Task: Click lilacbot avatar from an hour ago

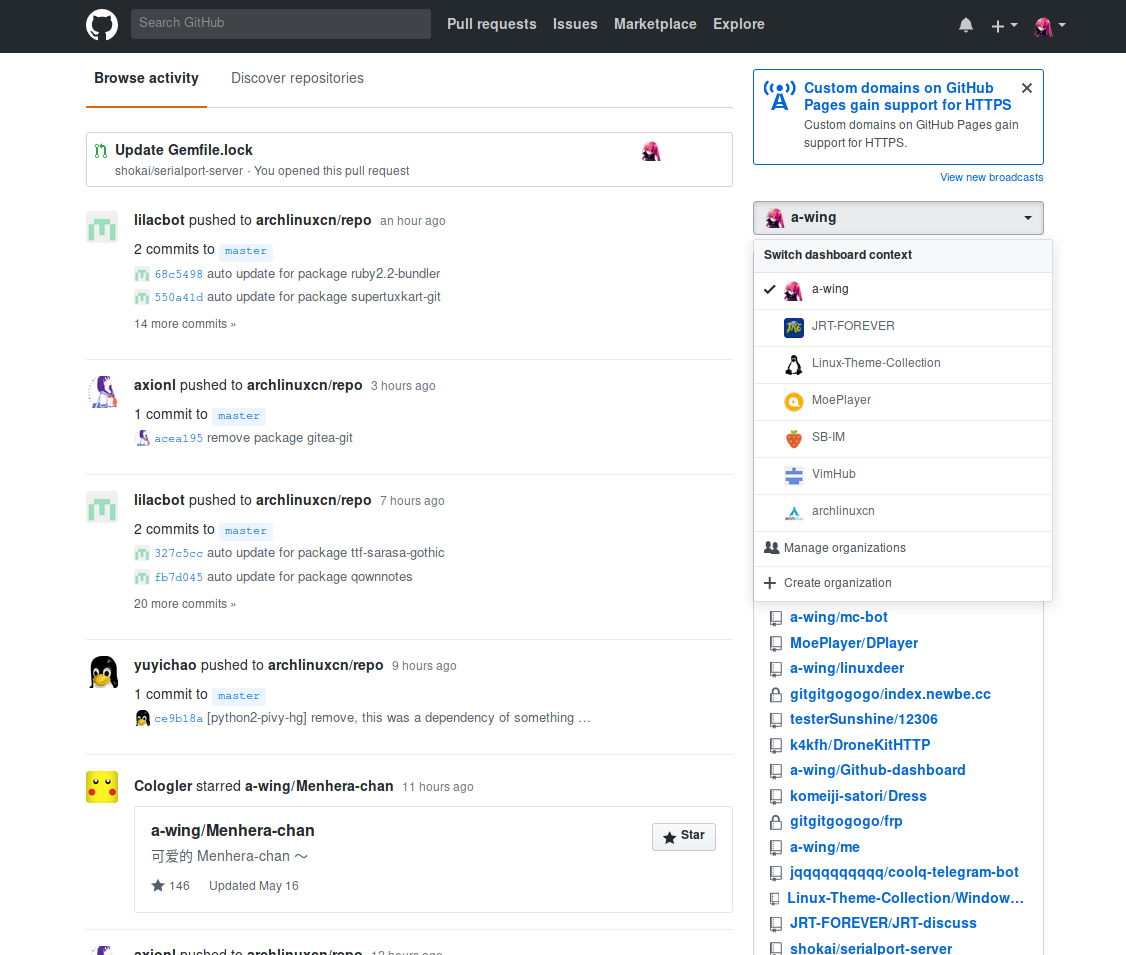Action: [102, 228]
